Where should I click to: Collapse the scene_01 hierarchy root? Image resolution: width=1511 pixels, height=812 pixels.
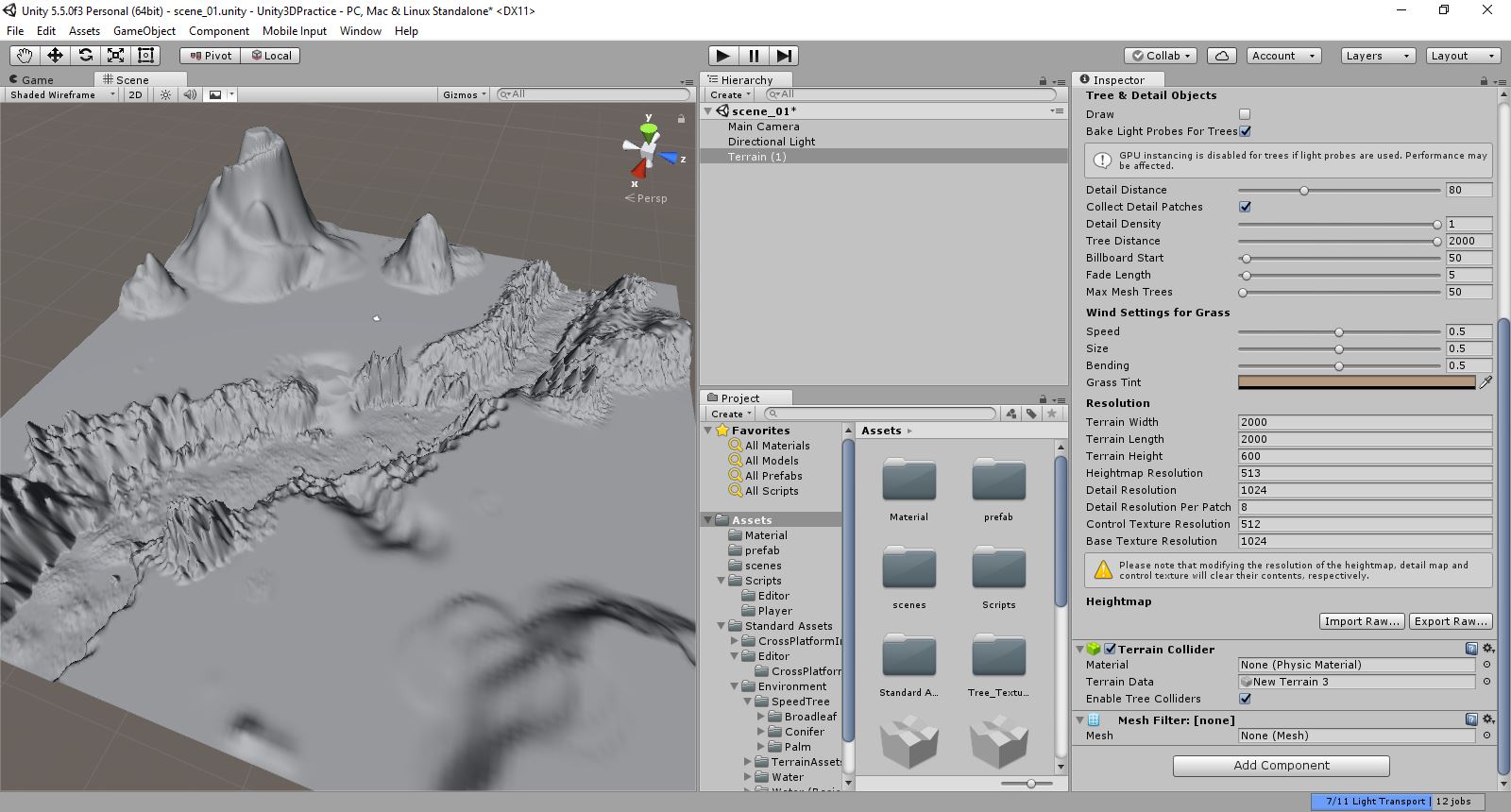708,111
